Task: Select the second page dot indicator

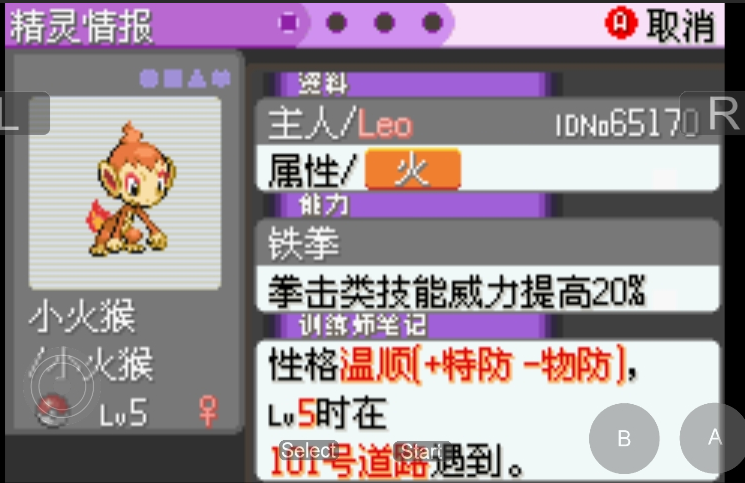Action: click(x=337, y=22)
